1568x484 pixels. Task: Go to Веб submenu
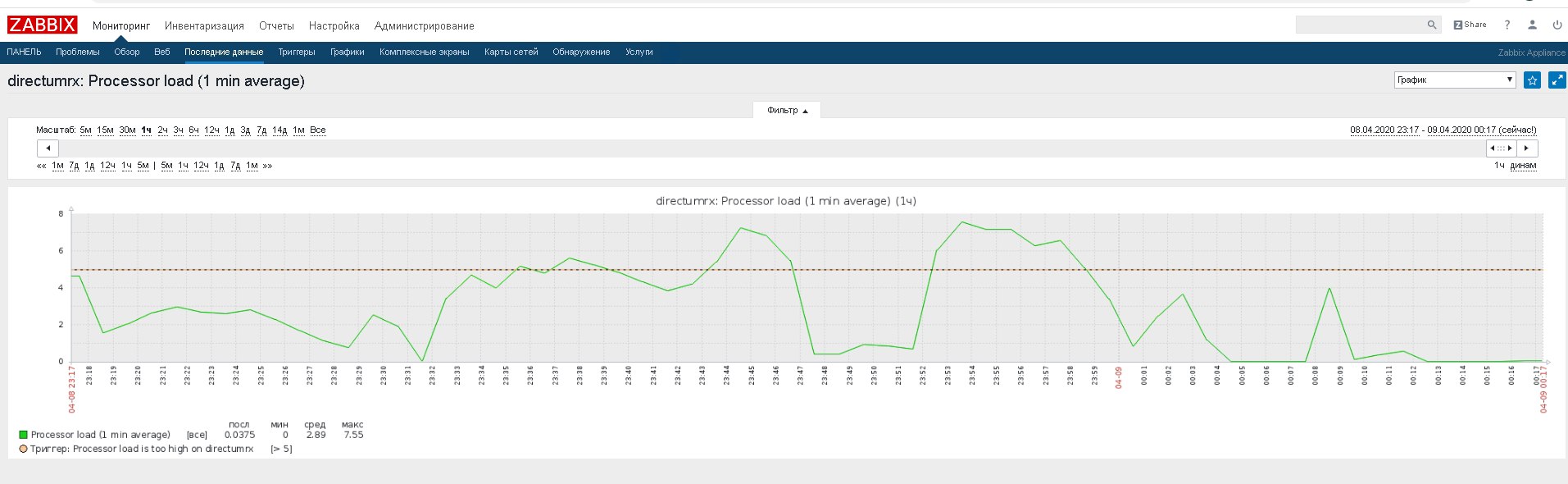(x=162, y=52)
